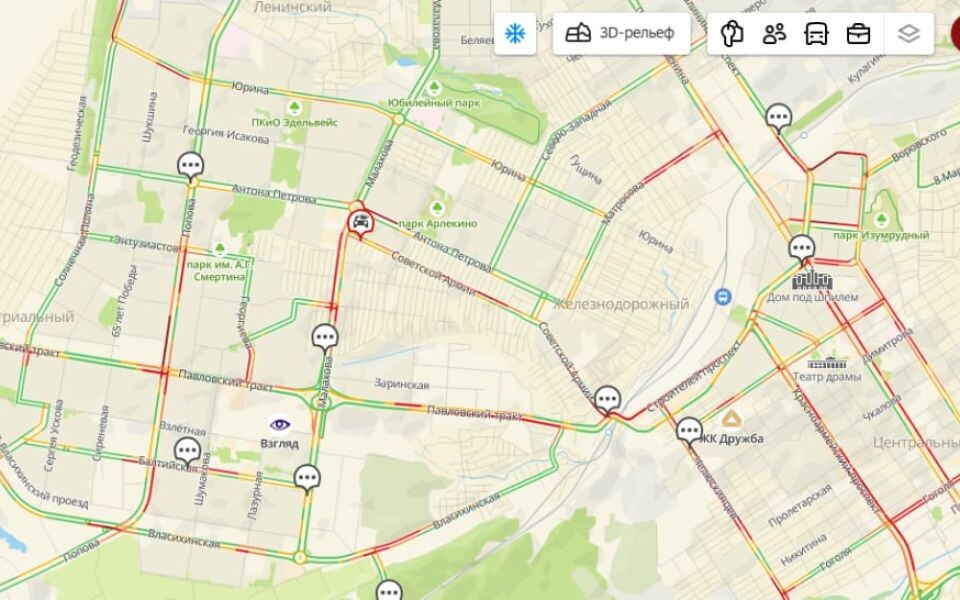Select the парк Арлекино label
The height and width of the screenshot is (600, 960).
[x=437, y=223]
